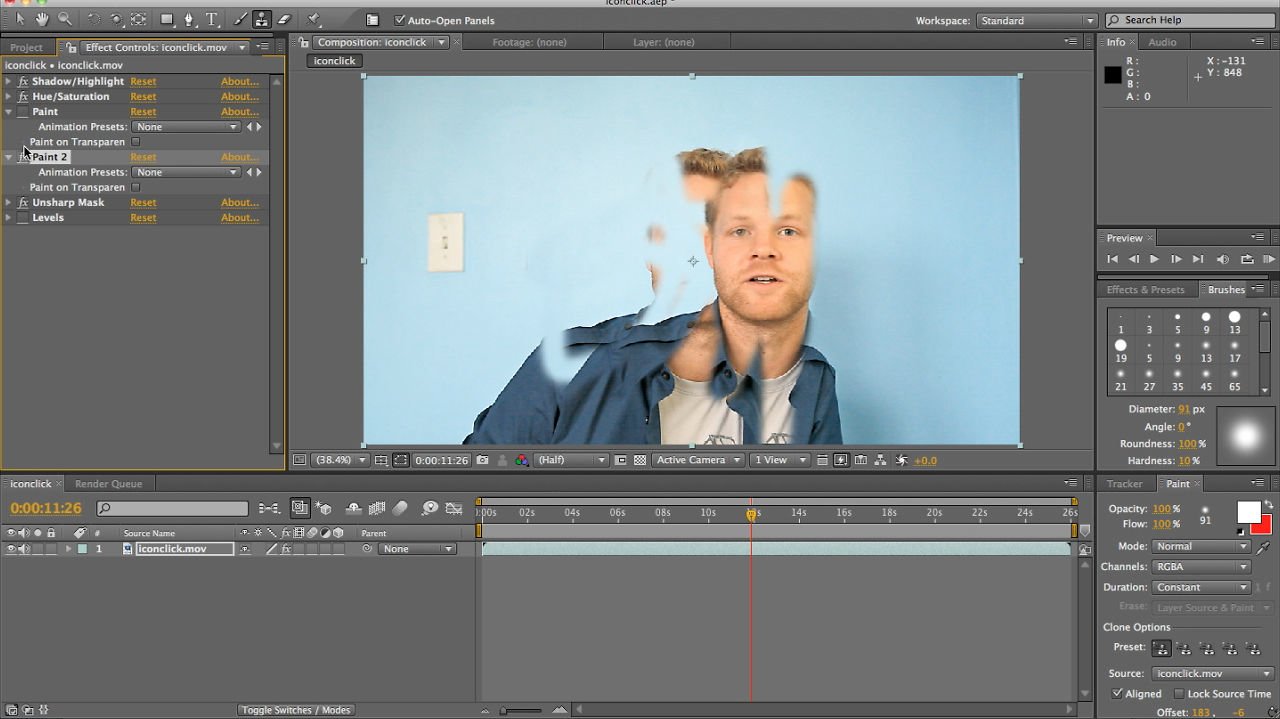Click the loop option in Preview
Viewport: 1280px width, 719px height.
pos(1247,259)
